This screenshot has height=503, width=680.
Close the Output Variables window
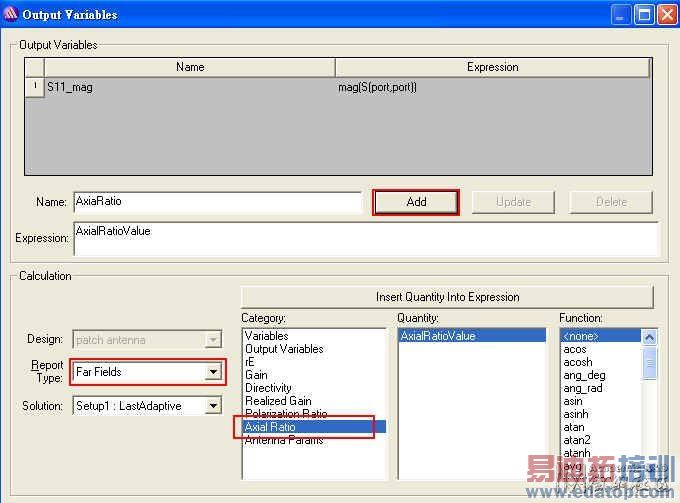tap(667, 15)
